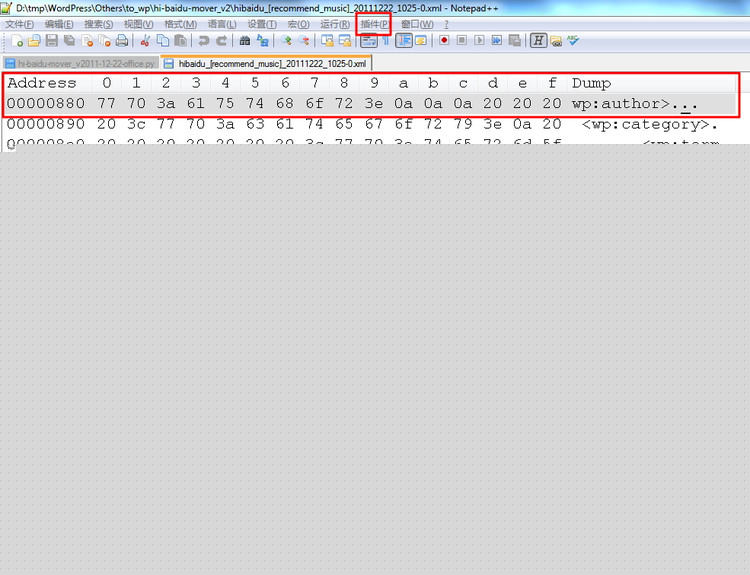Screen dimensions: 750x575
Task: Zoom out using the toolbar icon
Action: click(x=303, y=41)
